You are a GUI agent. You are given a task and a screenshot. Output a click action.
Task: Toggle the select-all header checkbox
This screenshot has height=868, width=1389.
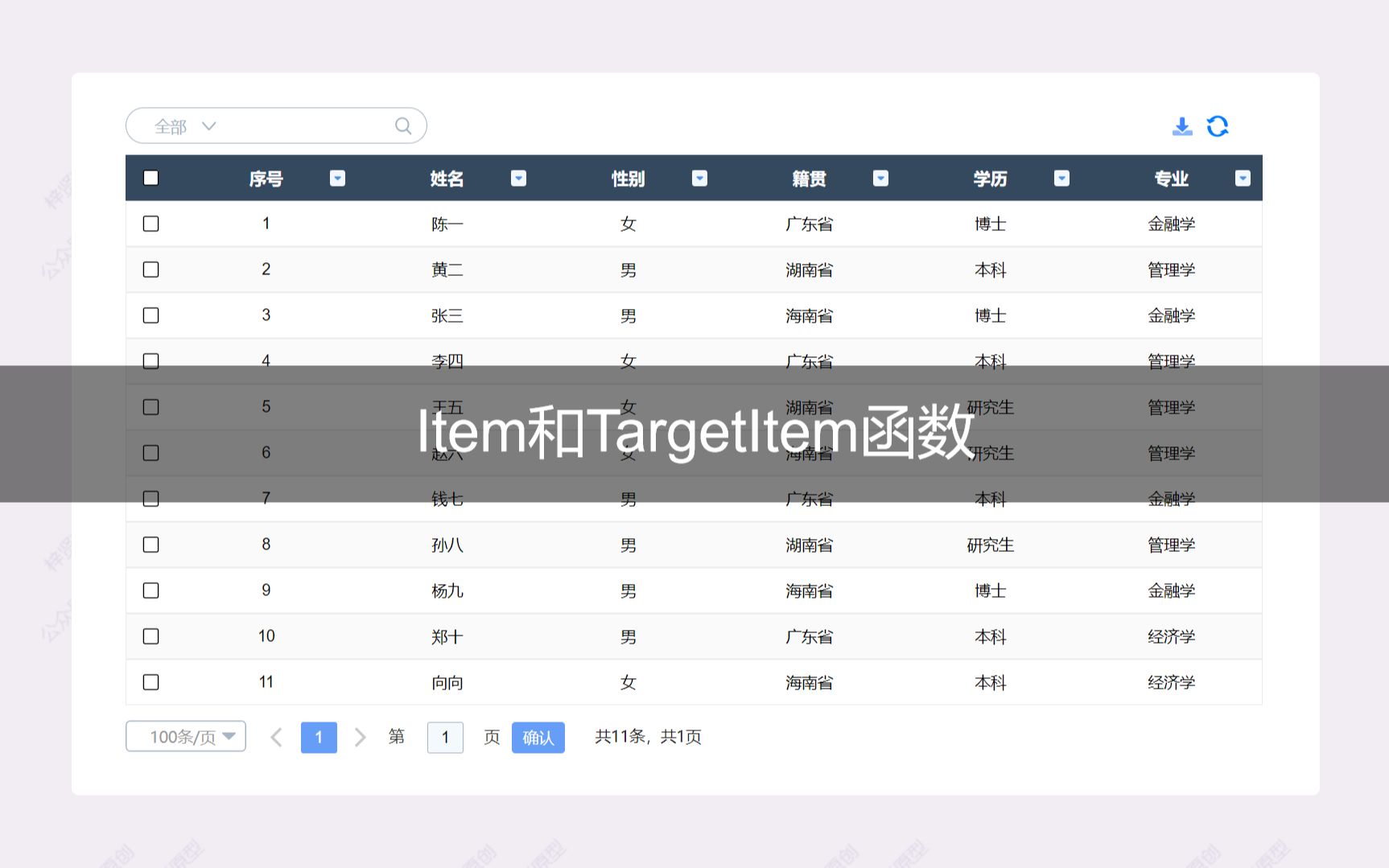(x=150, y=178)
